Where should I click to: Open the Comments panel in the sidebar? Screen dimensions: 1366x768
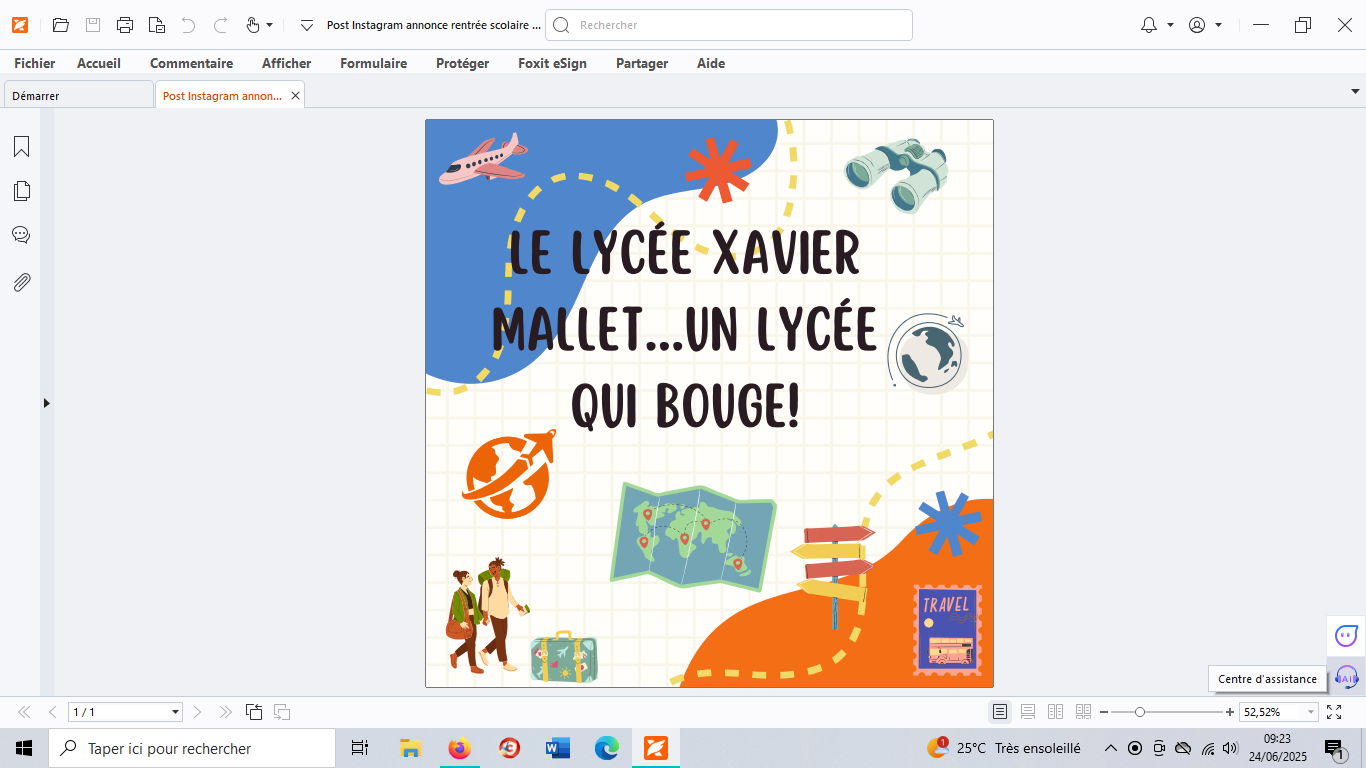[21, 235]
